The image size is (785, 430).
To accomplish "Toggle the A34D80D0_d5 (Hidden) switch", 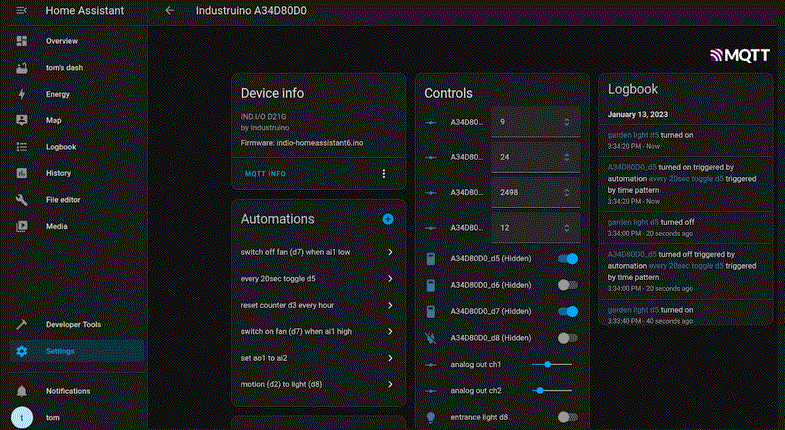I will coord(567,259).
